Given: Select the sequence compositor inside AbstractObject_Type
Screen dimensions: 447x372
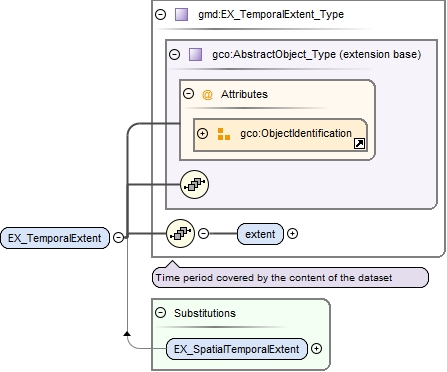Looking at the screenshot, I should 195,184.
